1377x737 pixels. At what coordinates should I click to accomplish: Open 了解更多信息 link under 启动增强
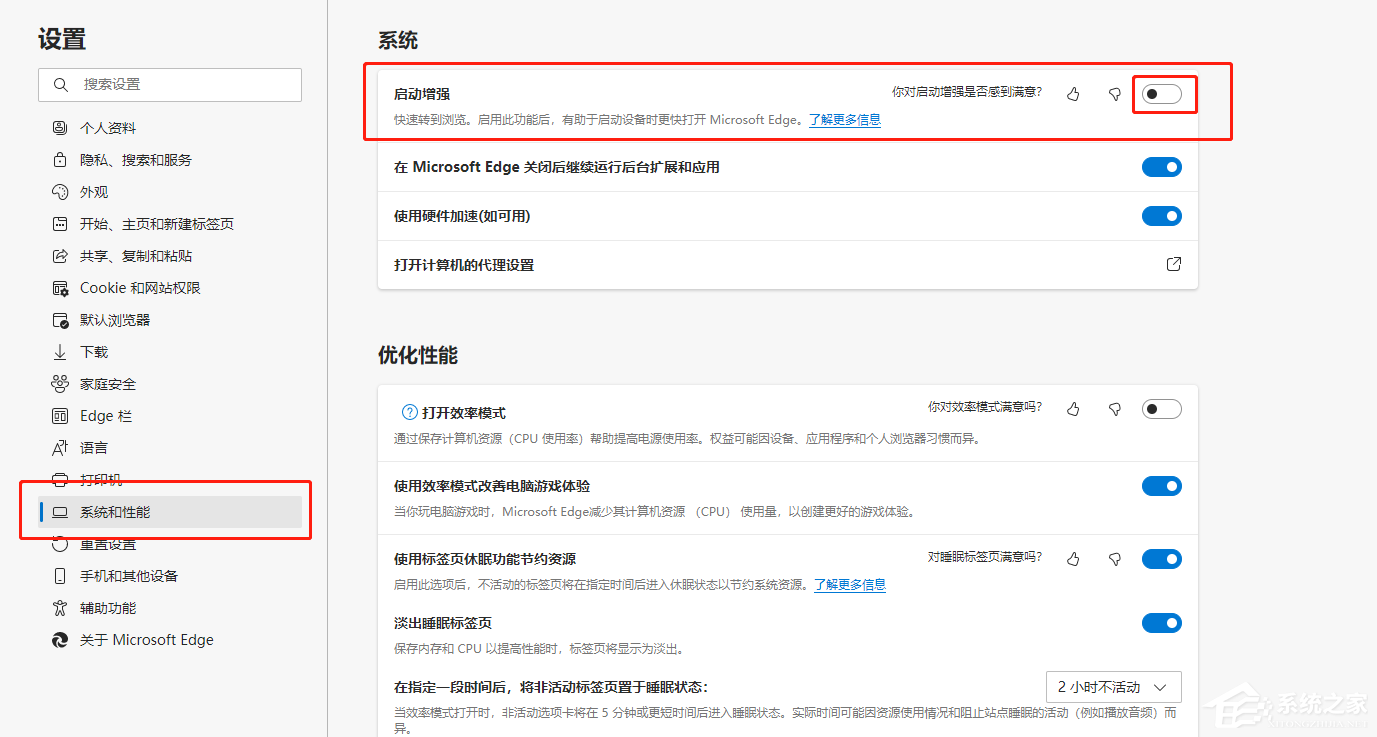coord(844,120)
